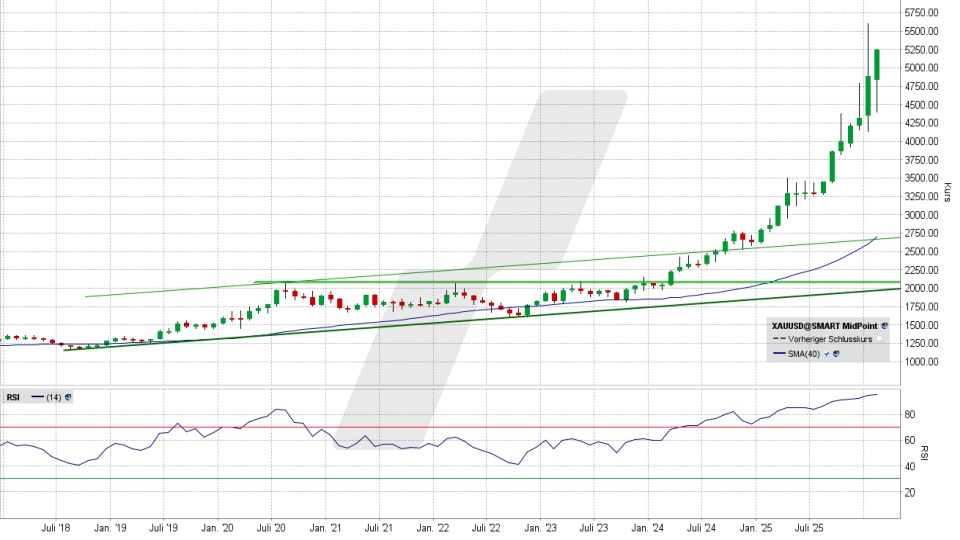Screen dimensions: 960x540
Task: Click the 1500.00 price axis label
Action: click(921, 325)
